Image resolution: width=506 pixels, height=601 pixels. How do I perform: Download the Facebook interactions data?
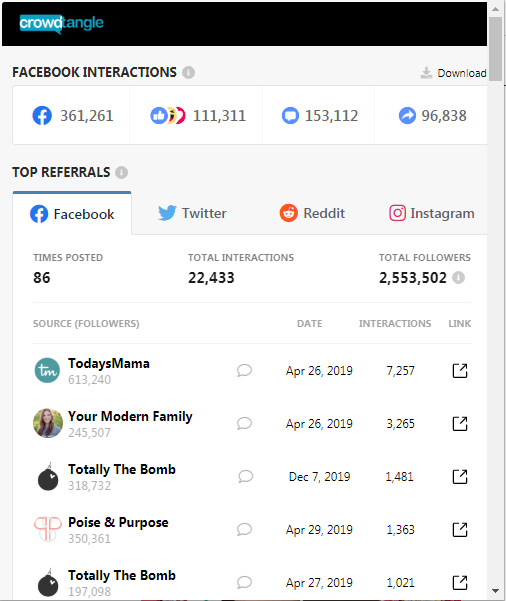pyautogui.click(x=453, y=73)
